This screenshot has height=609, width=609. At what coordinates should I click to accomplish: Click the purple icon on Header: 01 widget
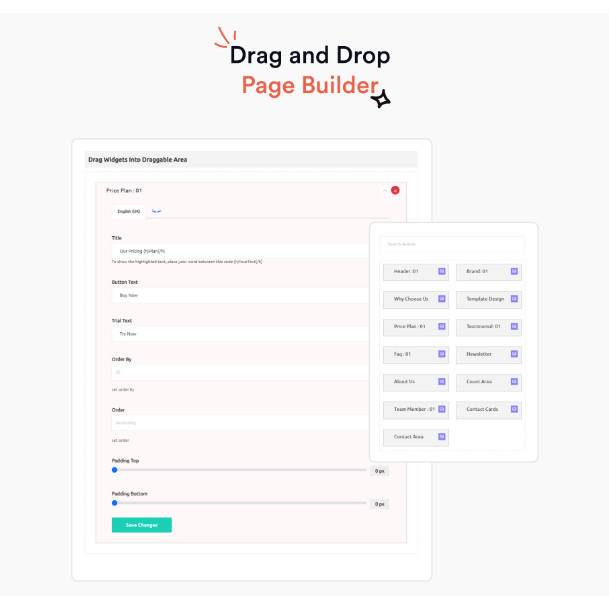click(x=442, y=271)
